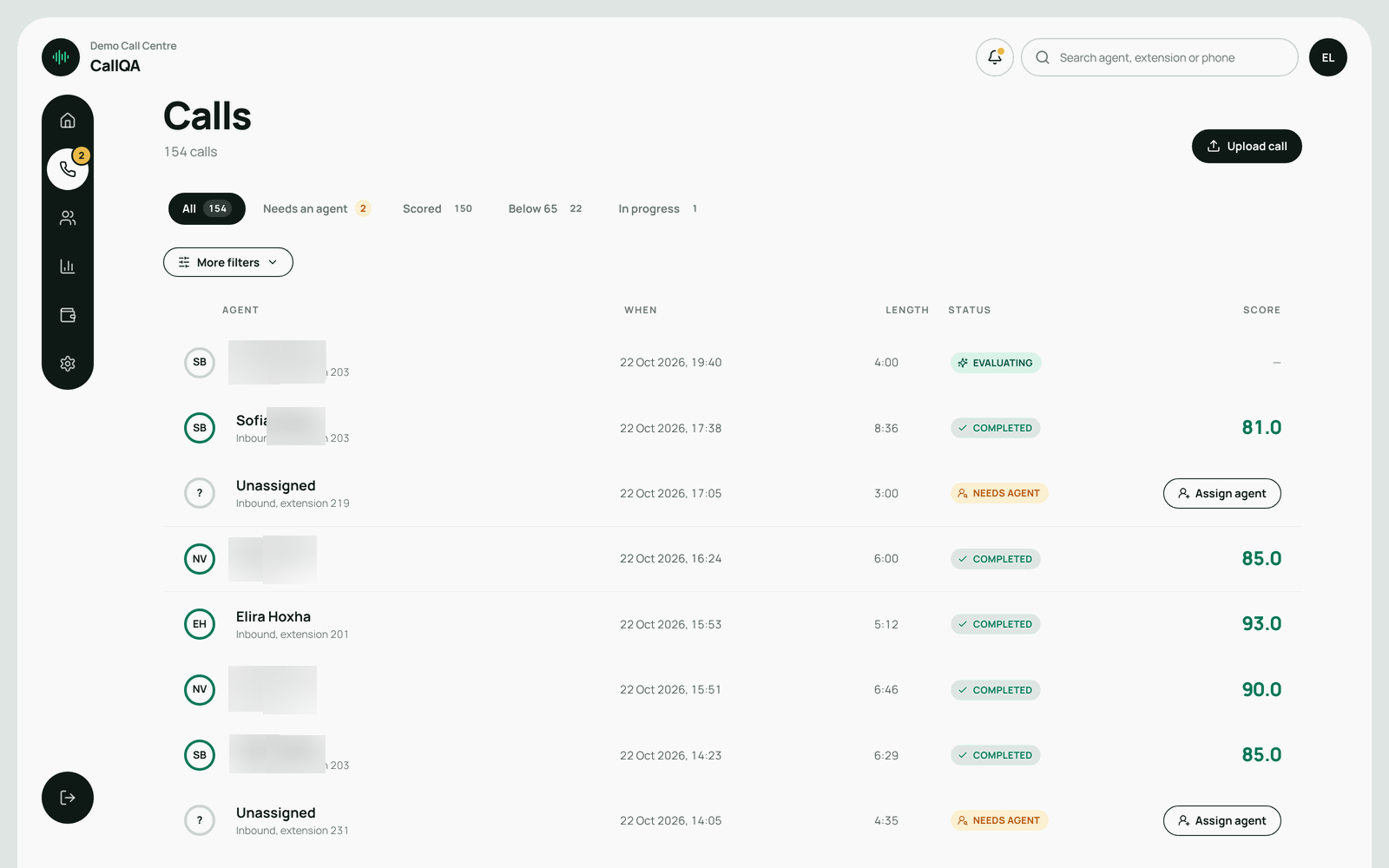
Task: Expand the More filters dropdown
Action: (228, 262)
